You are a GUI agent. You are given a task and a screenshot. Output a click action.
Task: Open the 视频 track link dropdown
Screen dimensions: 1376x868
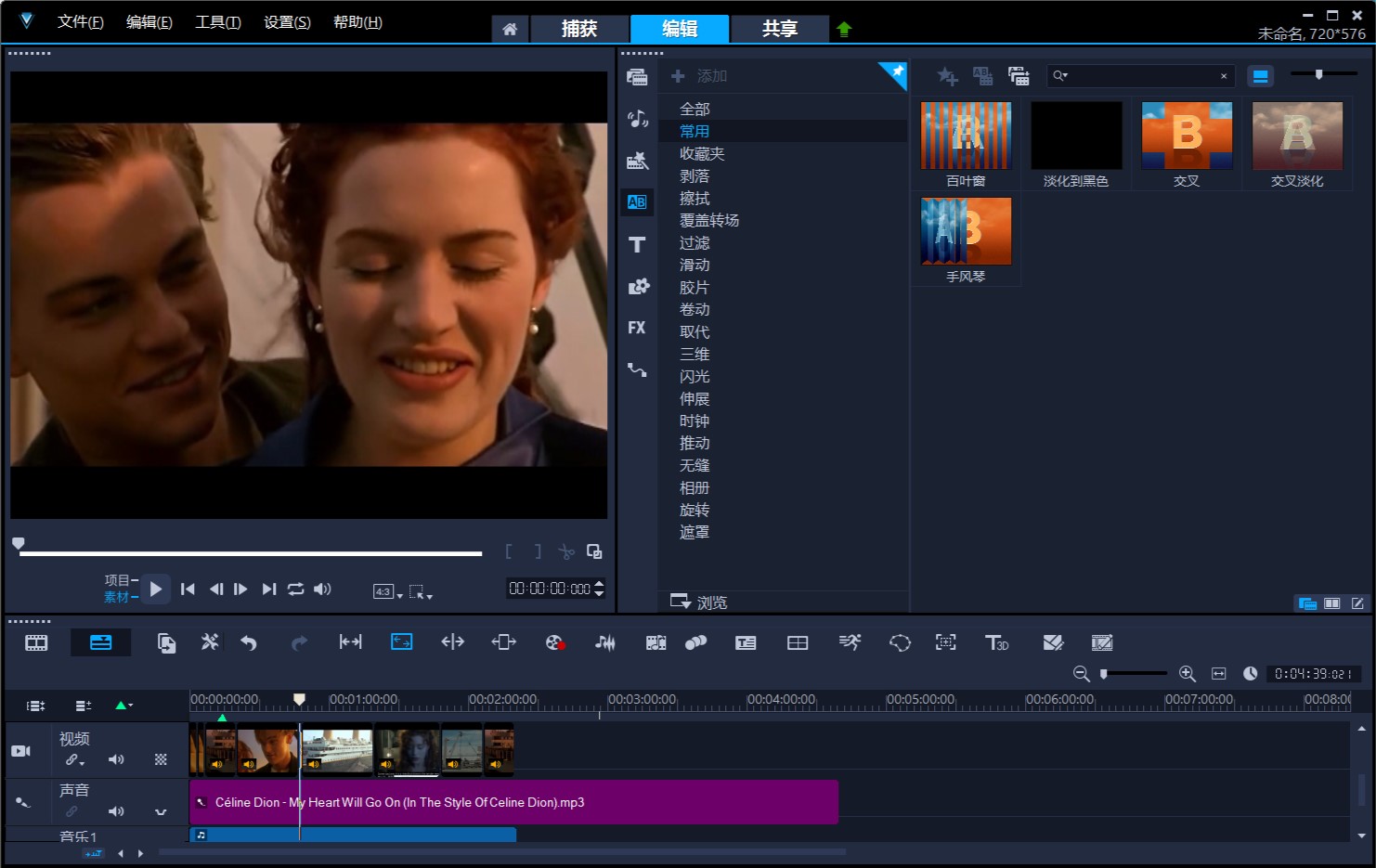tap(74, 760)
